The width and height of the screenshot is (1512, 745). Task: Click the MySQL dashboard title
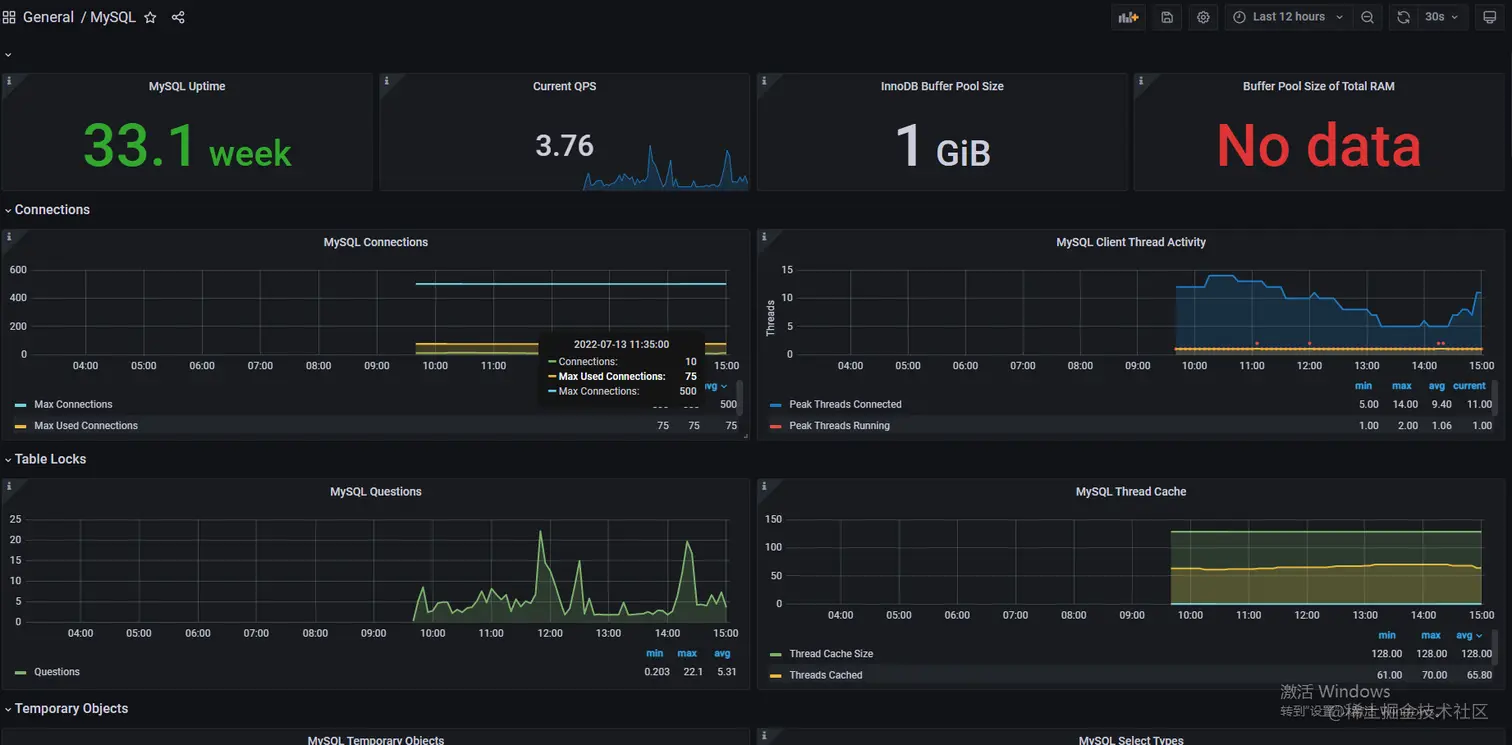113,17
